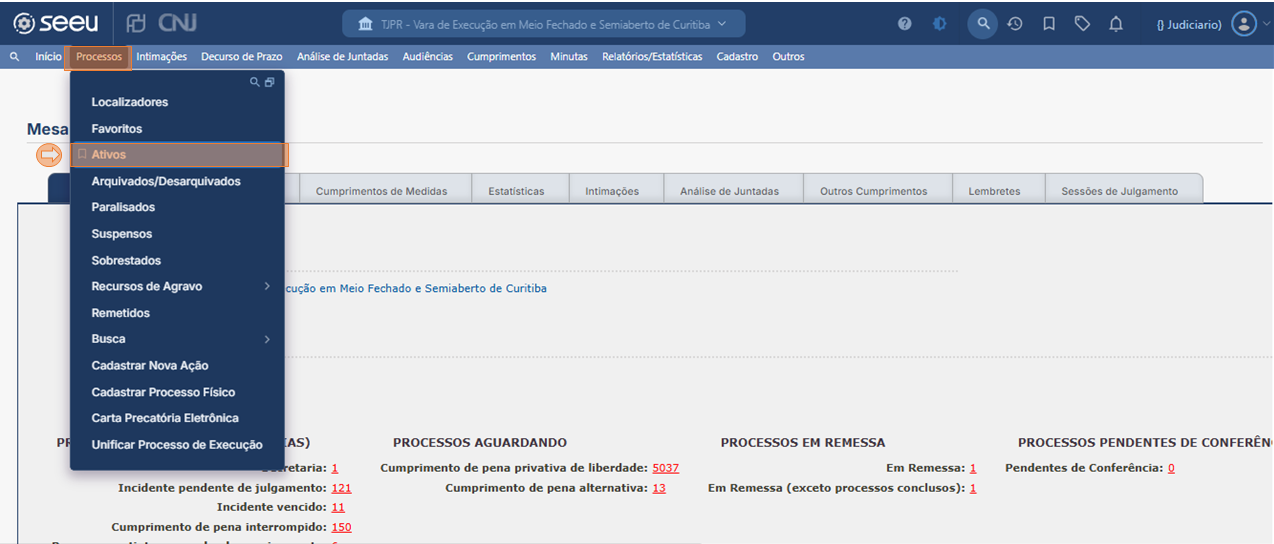Open the help question mark icon

coord(905,24)
